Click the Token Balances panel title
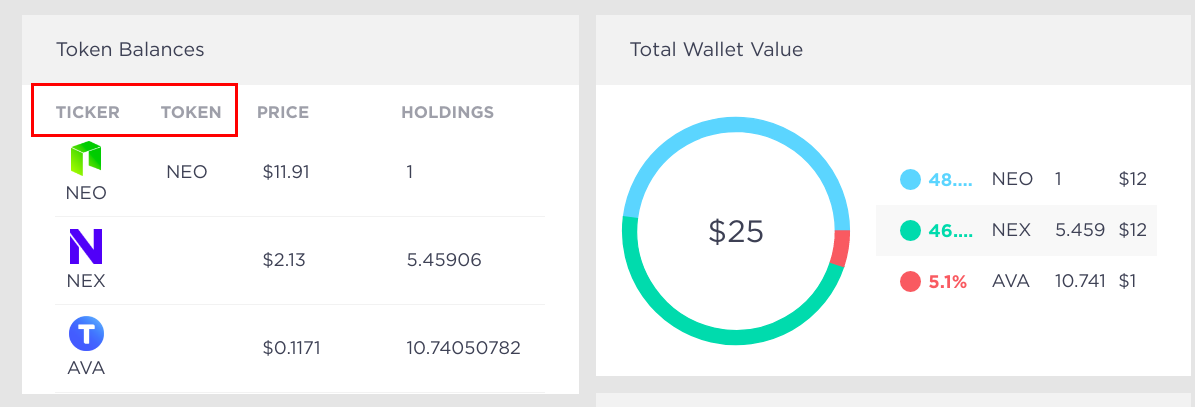 (130, 50)
